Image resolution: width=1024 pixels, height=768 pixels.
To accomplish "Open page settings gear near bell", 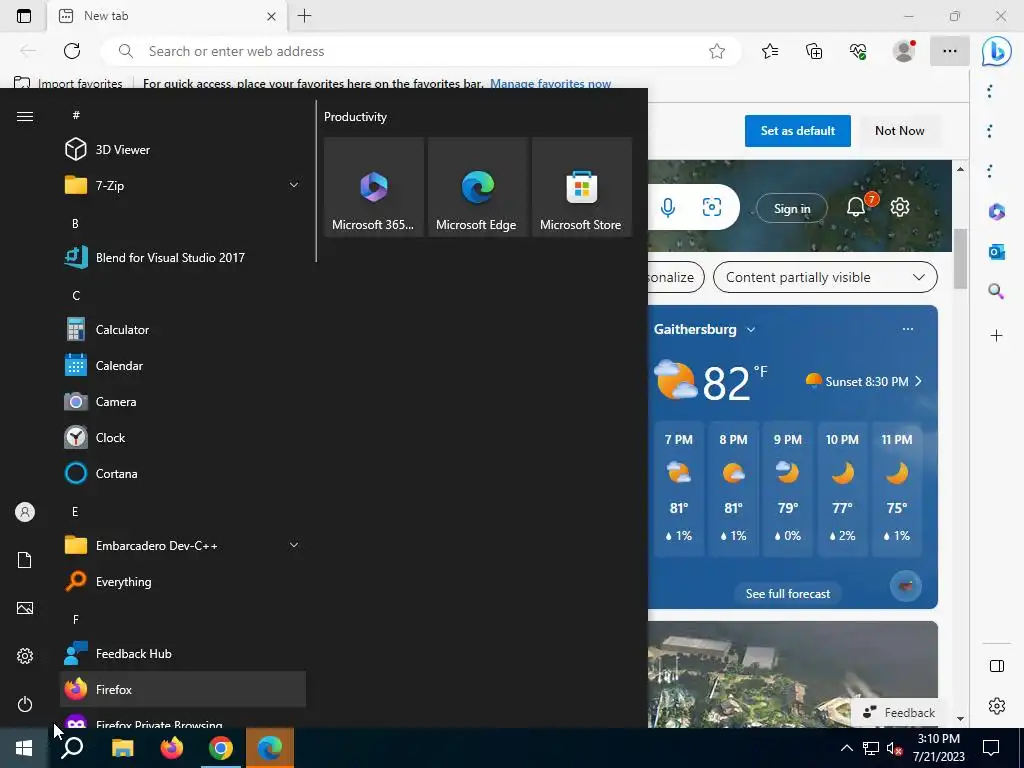I will point(900,207).
